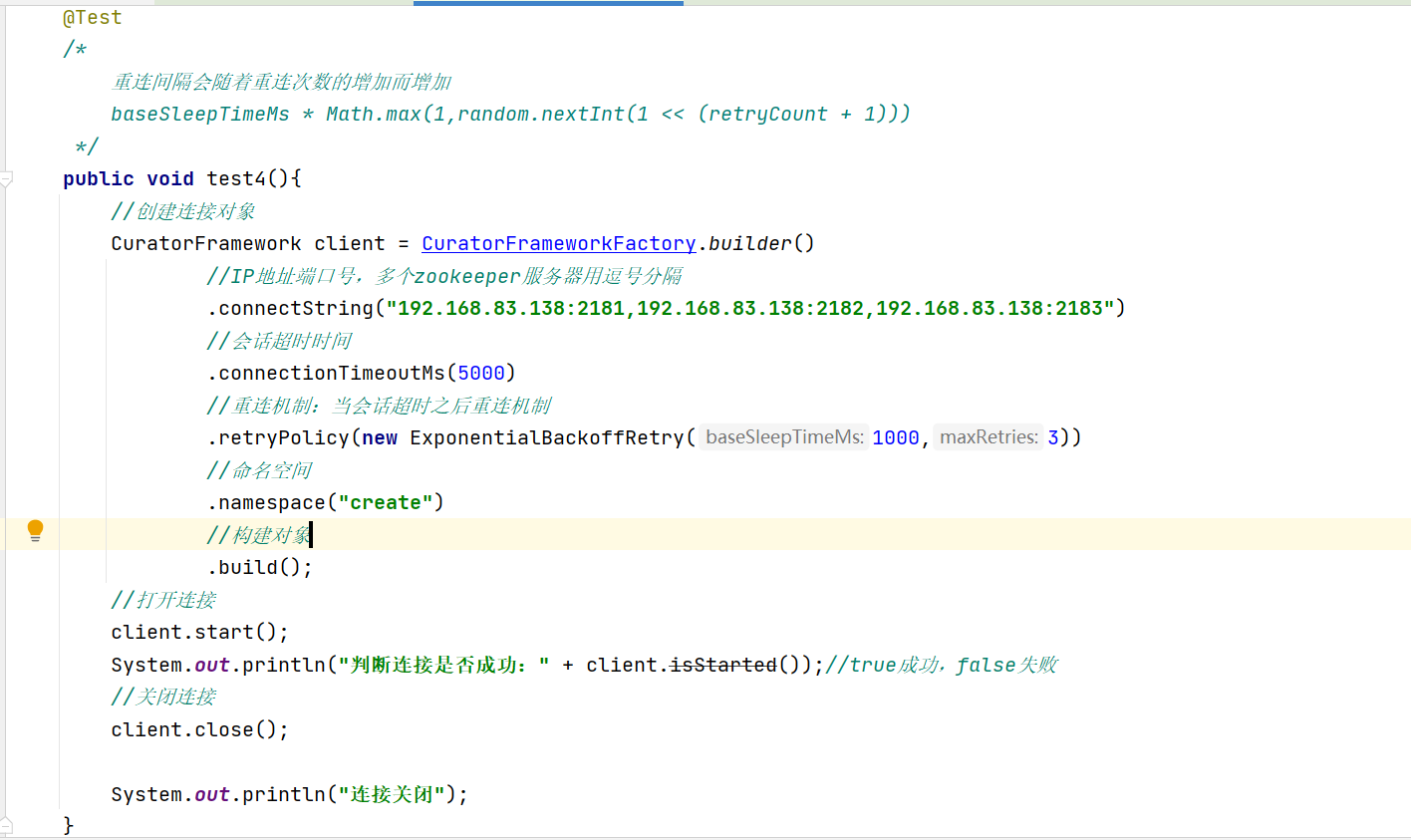Click the 5000 timeout value
The image size is (1411, 840).
[481, 373]
